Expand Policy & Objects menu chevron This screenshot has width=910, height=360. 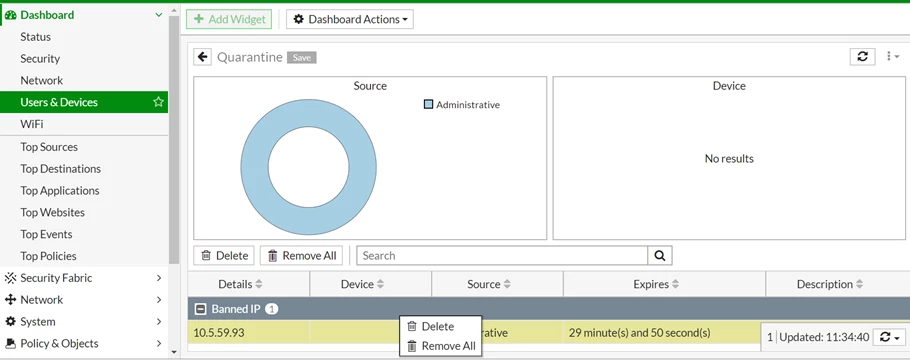[159, 344]
